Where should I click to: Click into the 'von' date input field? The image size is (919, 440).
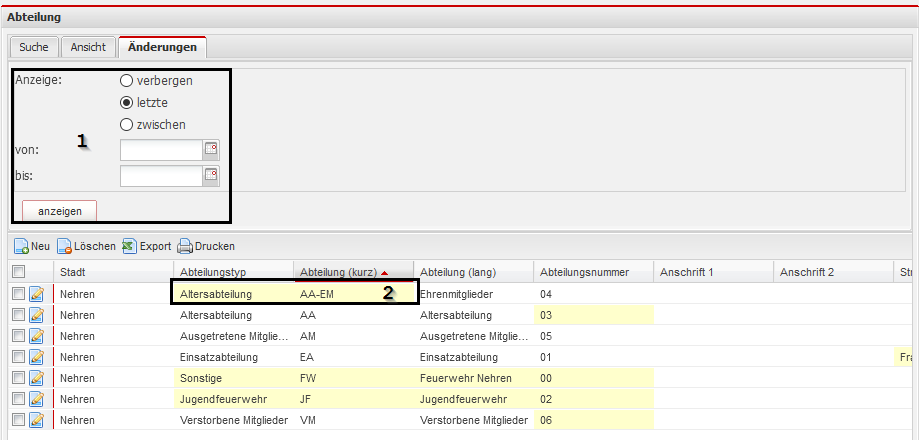pos(160,150)
